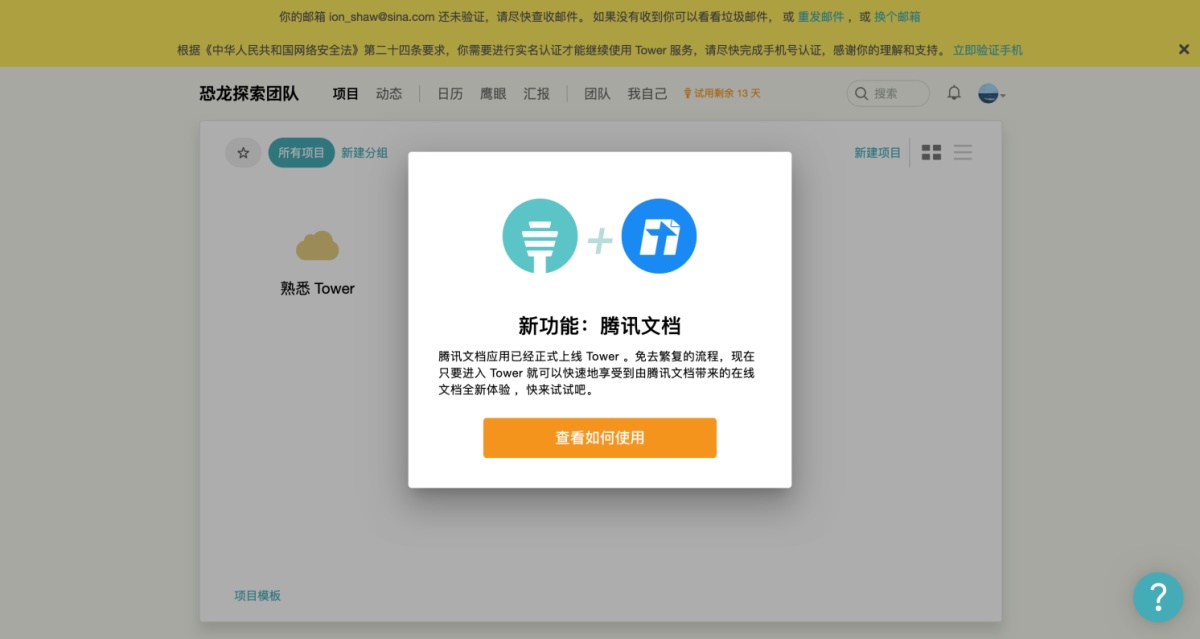Switch to grid view of projects
This screenshot has height=639, width=1200.
click(931, 153)
